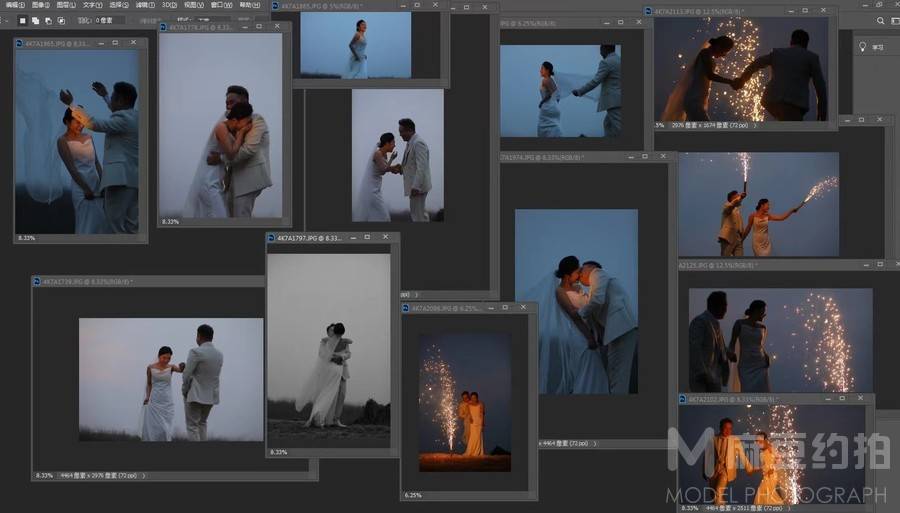Click the veil photo in 4K7A1965.JPG window
The width and height of the screenshot is (900, 513).
tap(77, 142)
